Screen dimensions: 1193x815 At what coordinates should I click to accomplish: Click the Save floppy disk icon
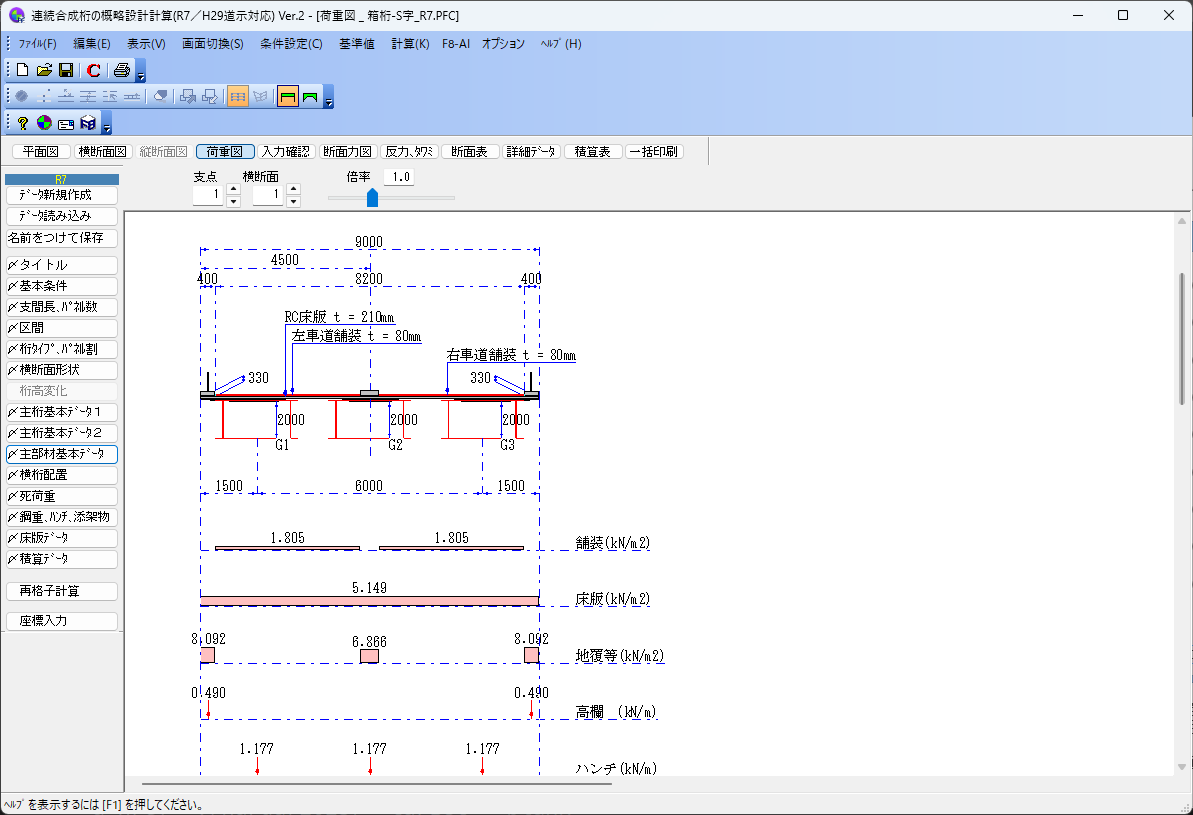pos(66,70)
